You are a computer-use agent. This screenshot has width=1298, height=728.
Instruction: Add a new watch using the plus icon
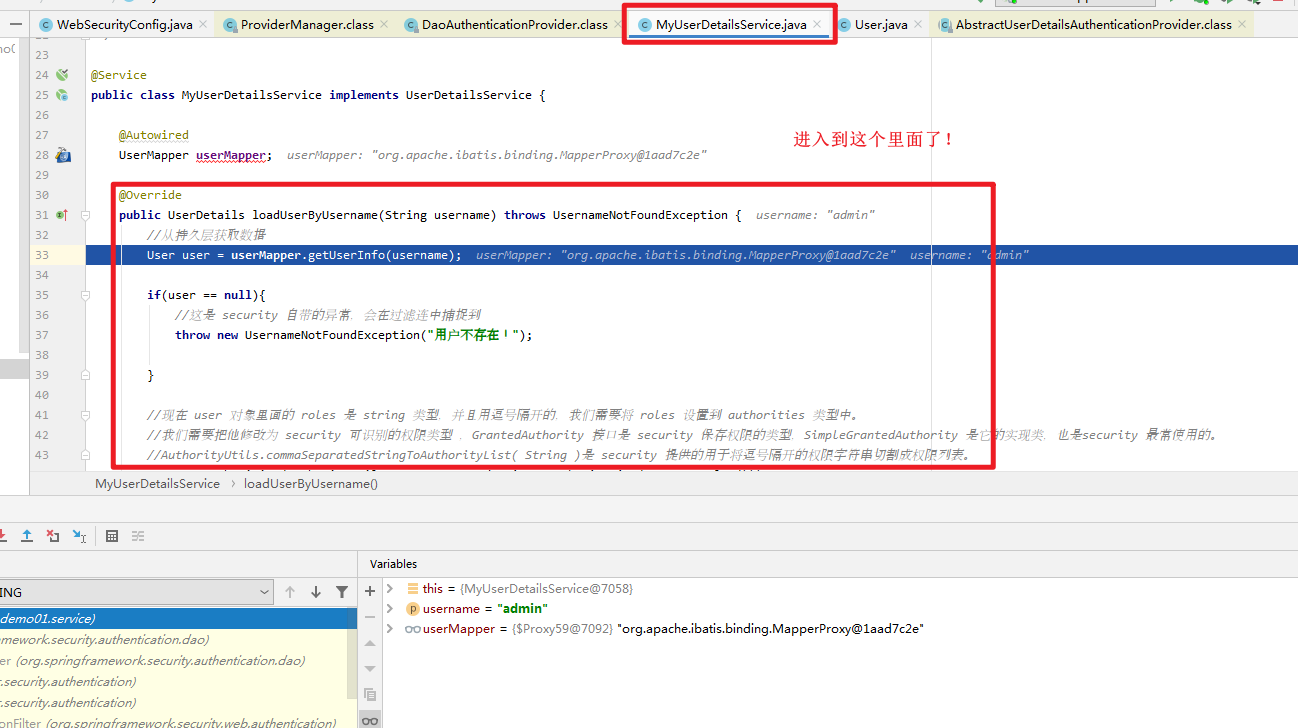[x=369, y=590]
